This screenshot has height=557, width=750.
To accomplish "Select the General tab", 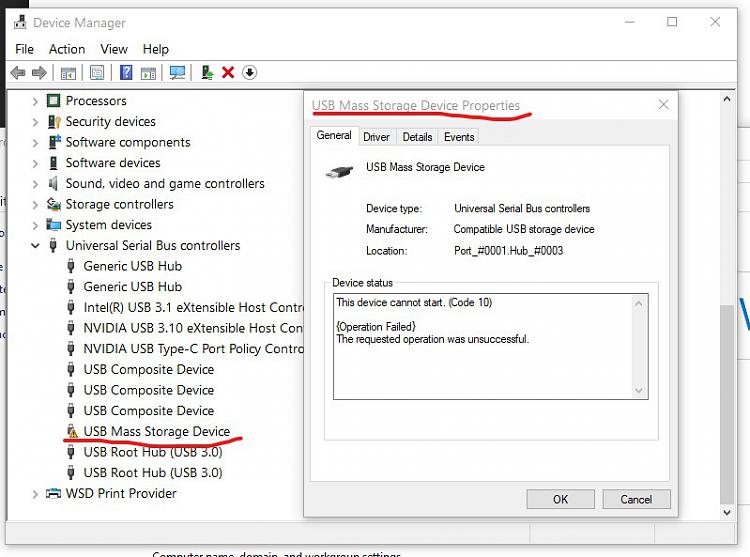I will tap(334, 136).
